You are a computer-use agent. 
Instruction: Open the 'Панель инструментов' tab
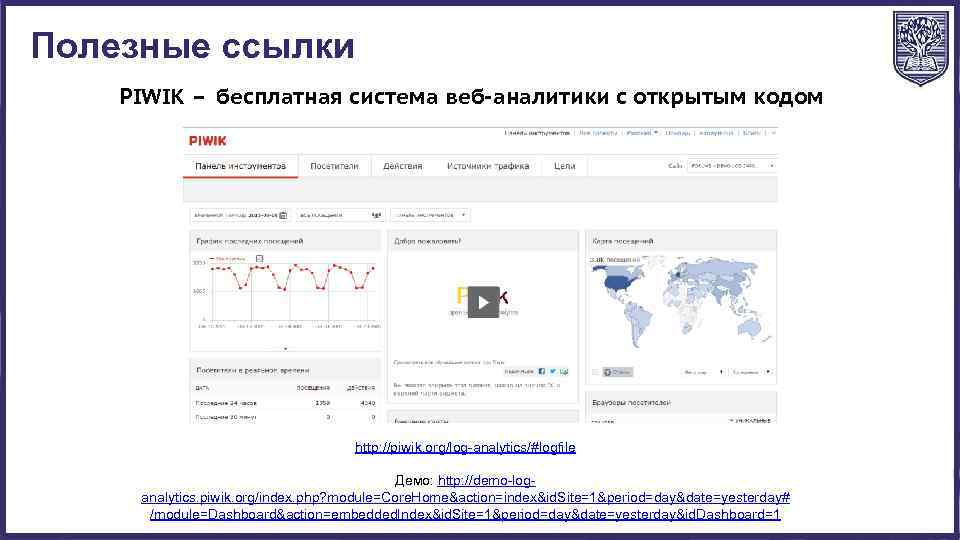pos(240,166)
